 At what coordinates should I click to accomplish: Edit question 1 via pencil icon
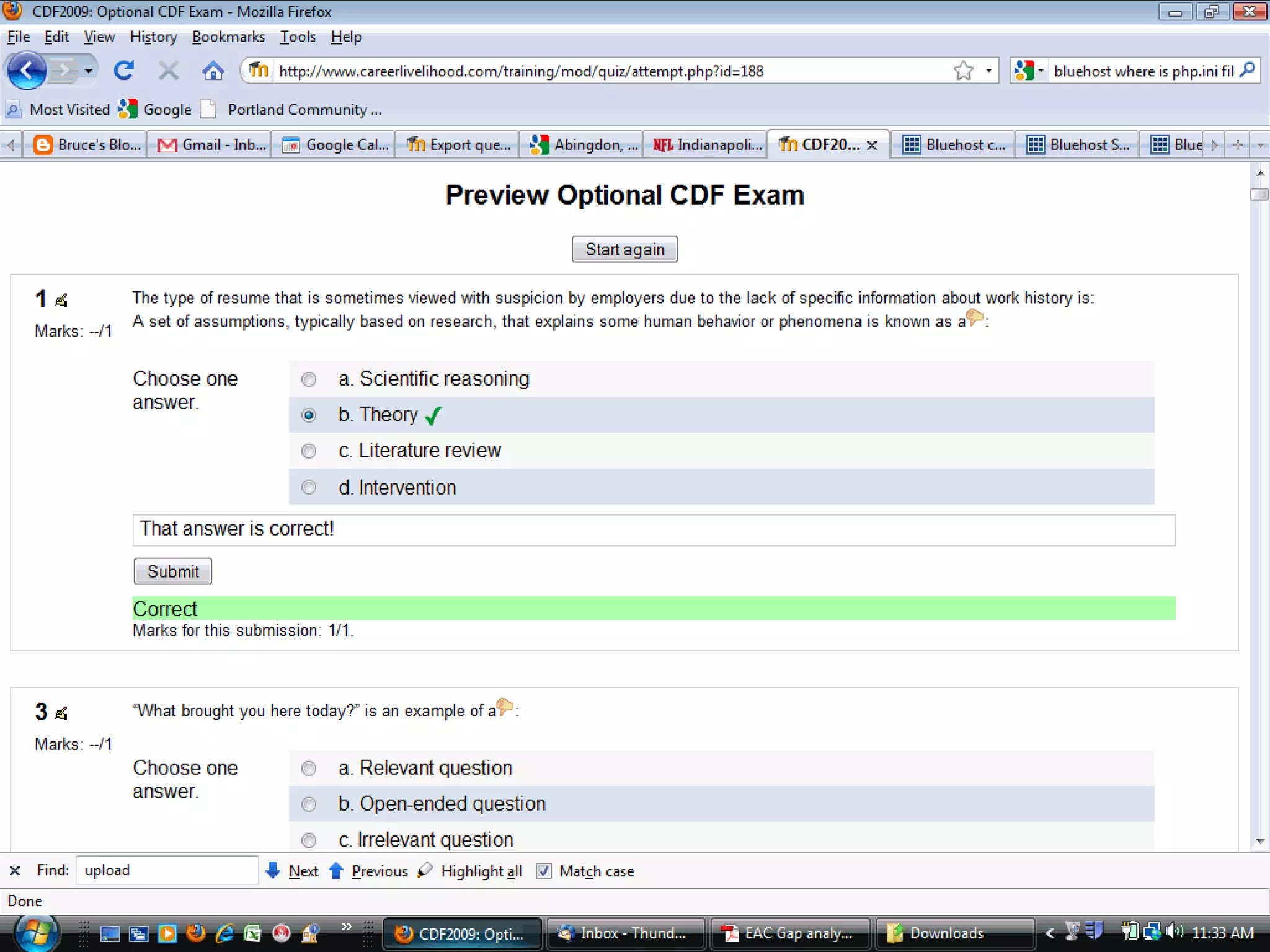click(61, 301)
